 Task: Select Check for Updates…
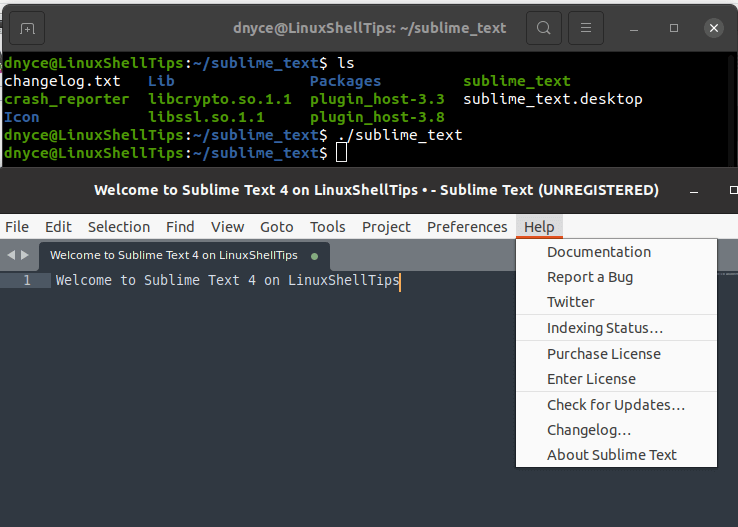[x=617, y=405]
